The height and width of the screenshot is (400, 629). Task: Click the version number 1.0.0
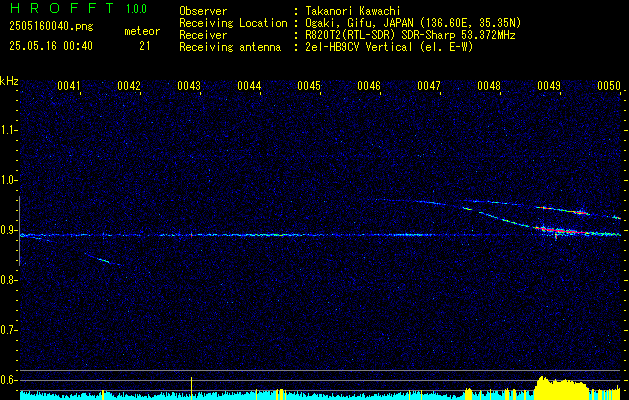136,9
